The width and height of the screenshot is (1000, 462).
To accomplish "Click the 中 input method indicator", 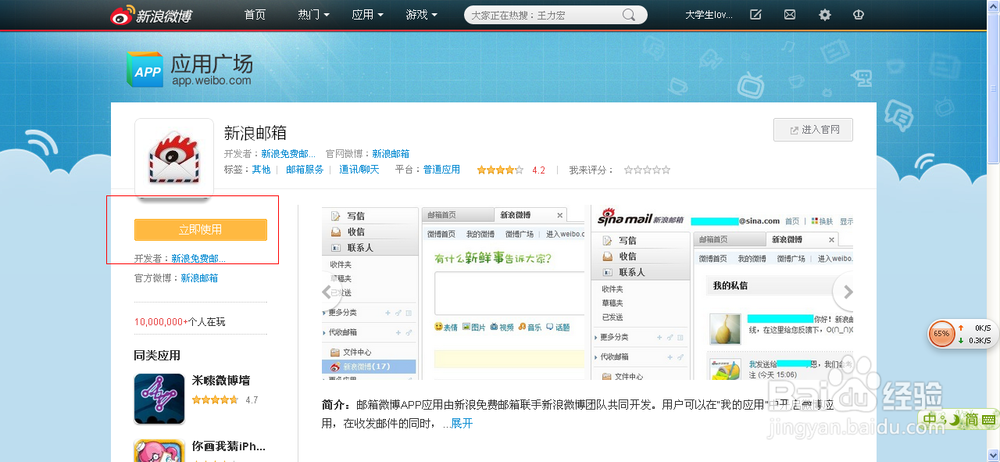I will click(x=931, y=419).
